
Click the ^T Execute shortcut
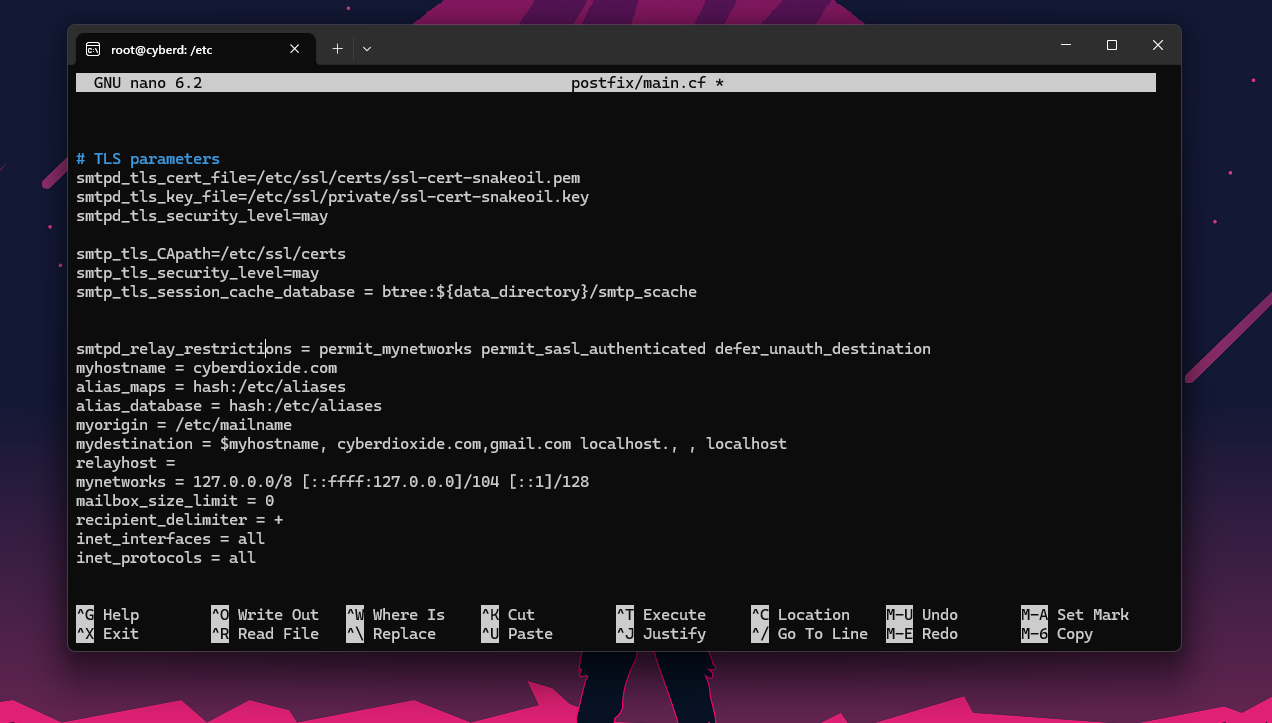tap(661, 615)
